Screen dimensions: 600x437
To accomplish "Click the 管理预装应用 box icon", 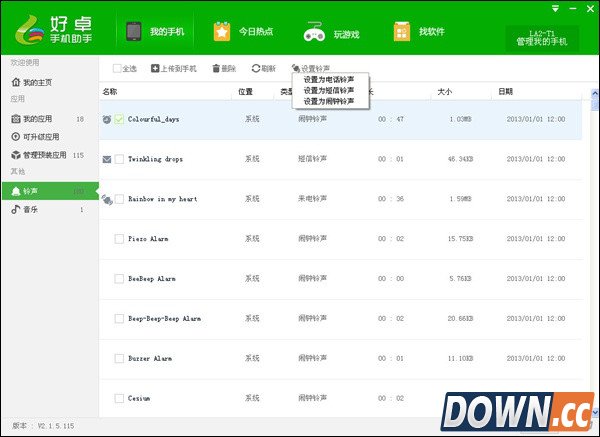I will (16, 155).
